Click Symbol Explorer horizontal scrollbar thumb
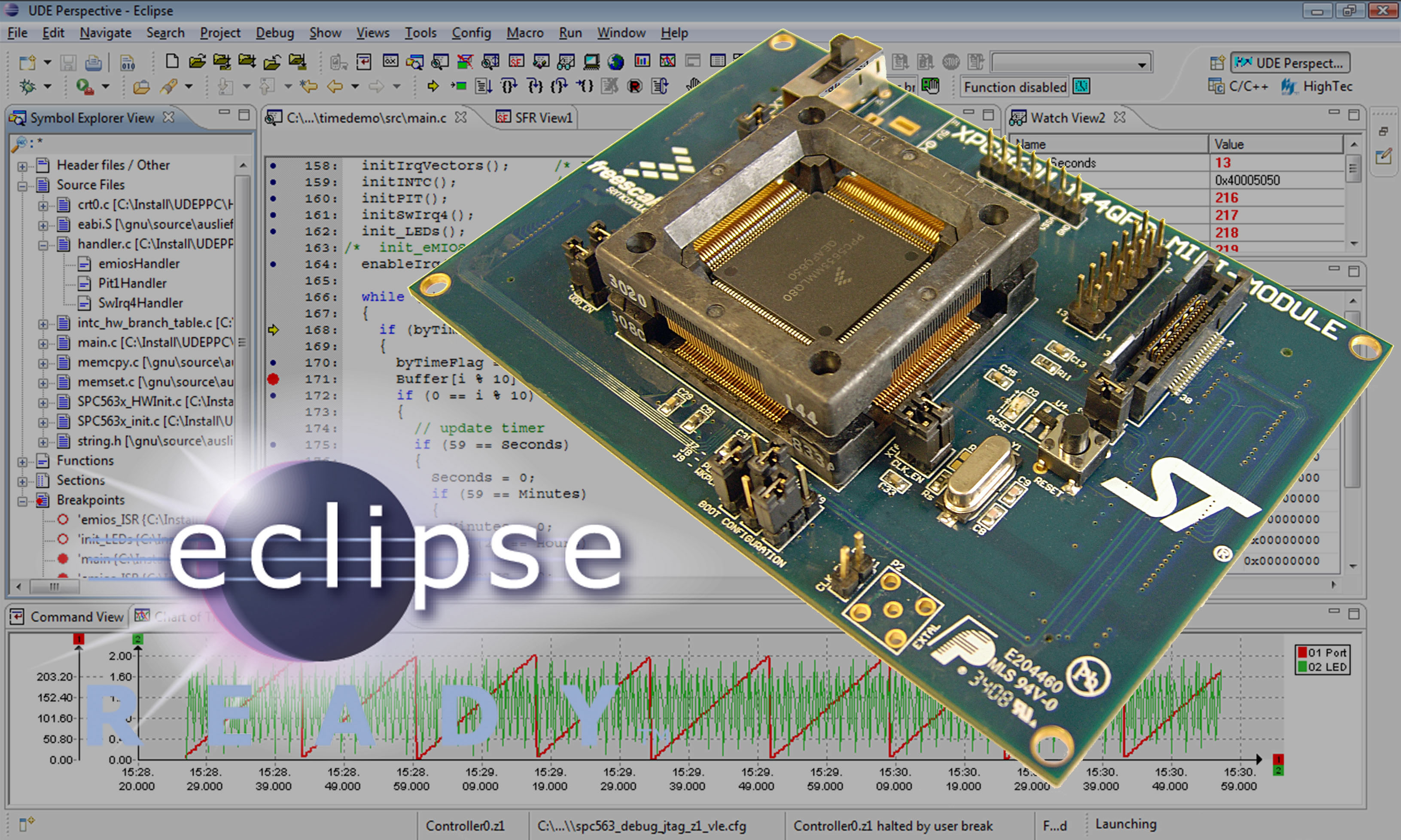Viewport: 1401px width, 840px height. (x=55, y=587)
